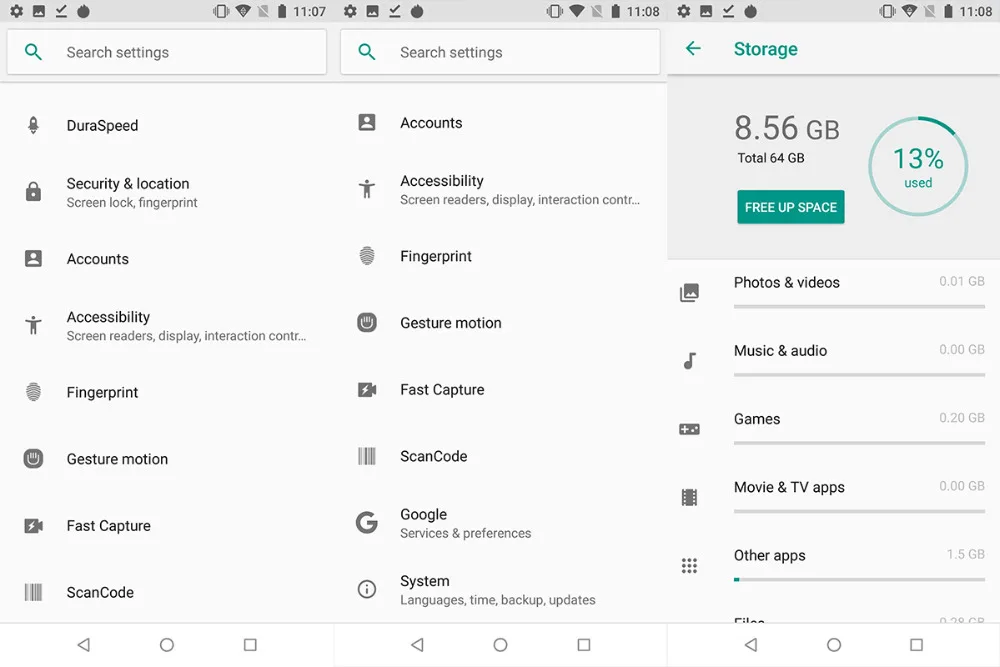The height and width of the screenshot is (667, 1000).
Task: Tap Gesture motion icon in left screen
Action: [x=33, y=458]
